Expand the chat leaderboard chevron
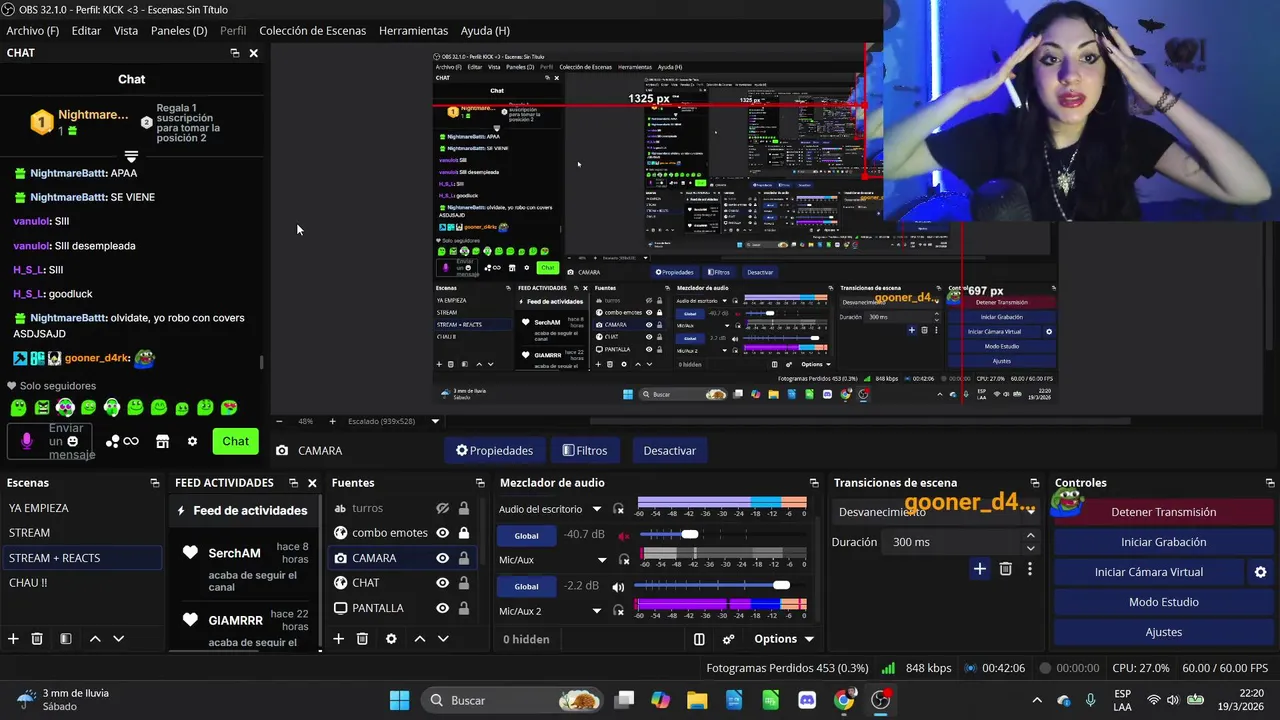 [x=131, y=156]
